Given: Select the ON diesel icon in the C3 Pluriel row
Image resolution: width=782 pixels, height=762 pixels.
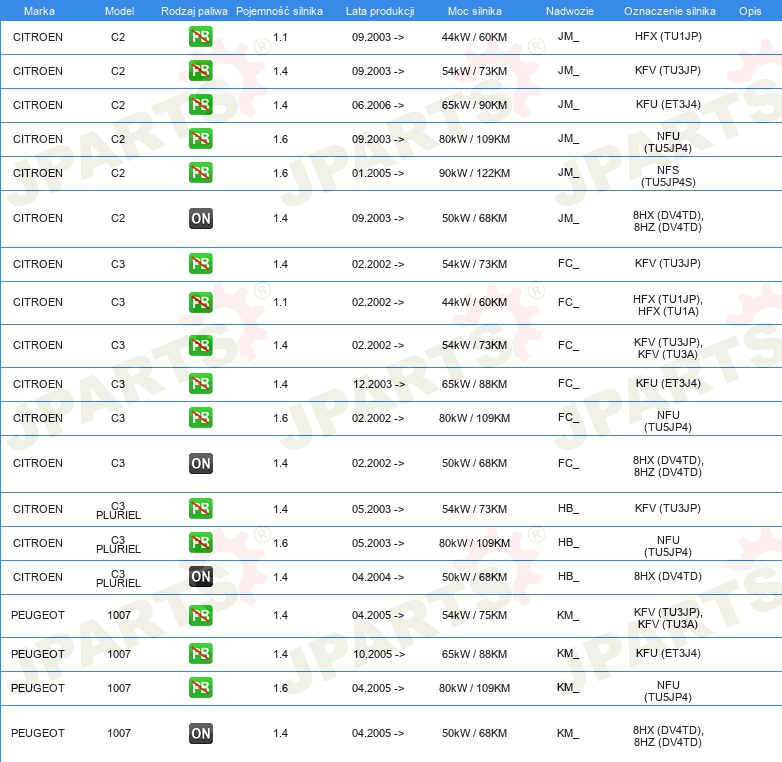Looking at the screenshot, I should [200, 576].
